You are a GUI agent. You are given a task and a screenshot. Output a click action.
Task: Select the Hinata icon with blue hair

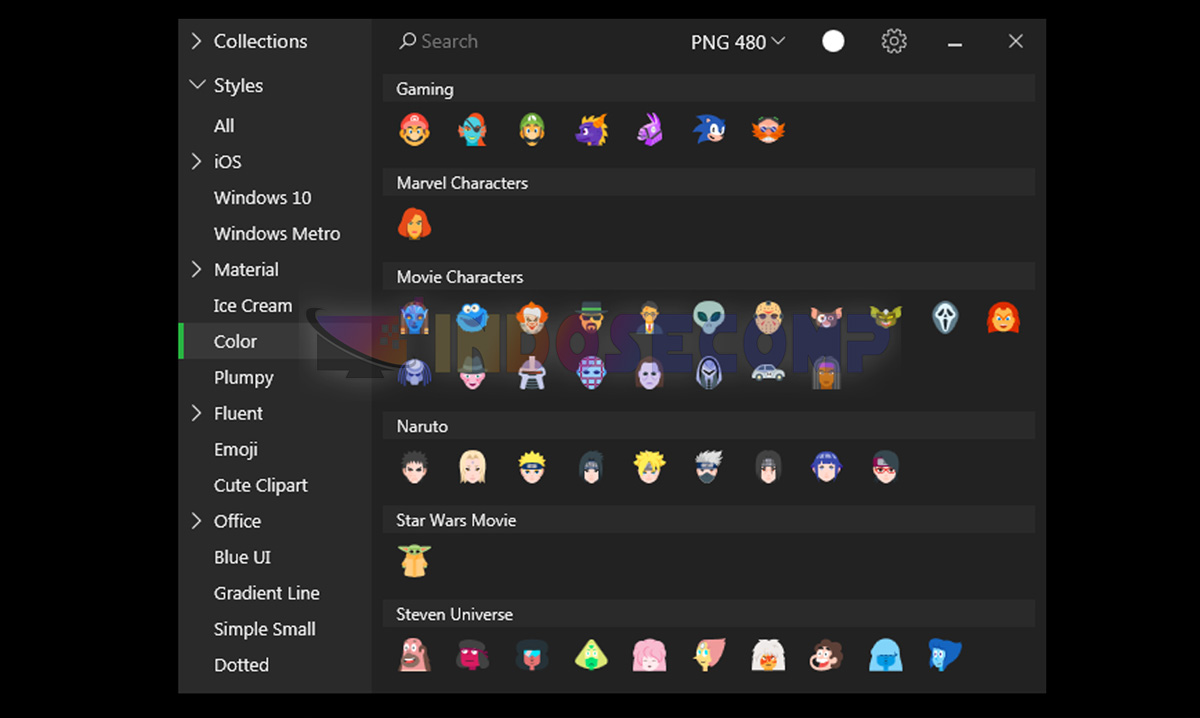tap(827, 467)
